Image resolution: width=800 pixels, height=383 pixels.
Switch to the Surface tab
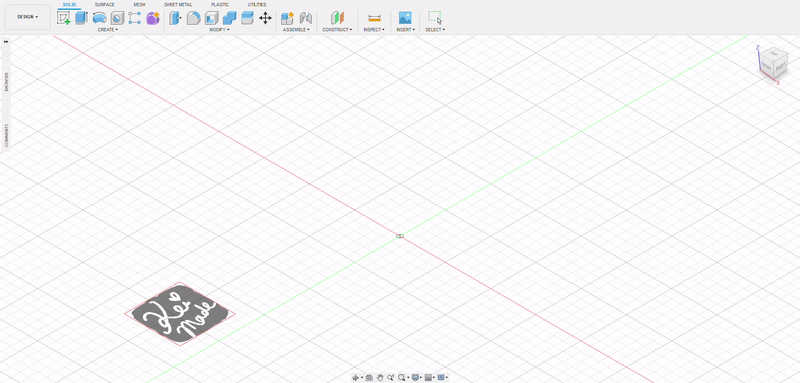coord(105,5)
